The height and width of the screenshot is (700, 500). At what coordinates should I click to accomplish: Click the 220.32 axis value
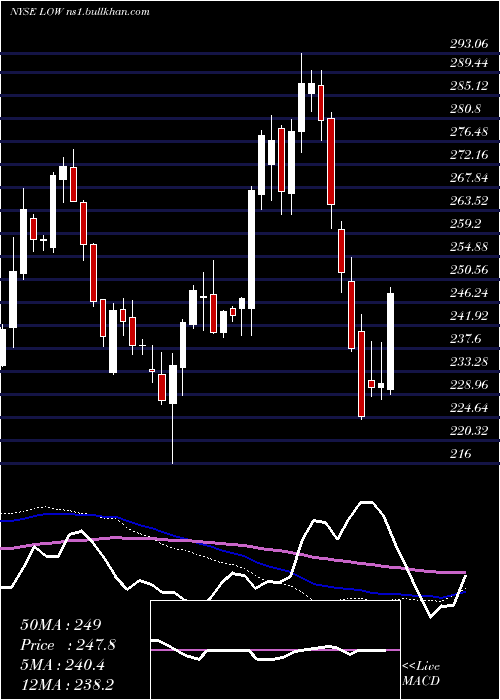[468, 431]
